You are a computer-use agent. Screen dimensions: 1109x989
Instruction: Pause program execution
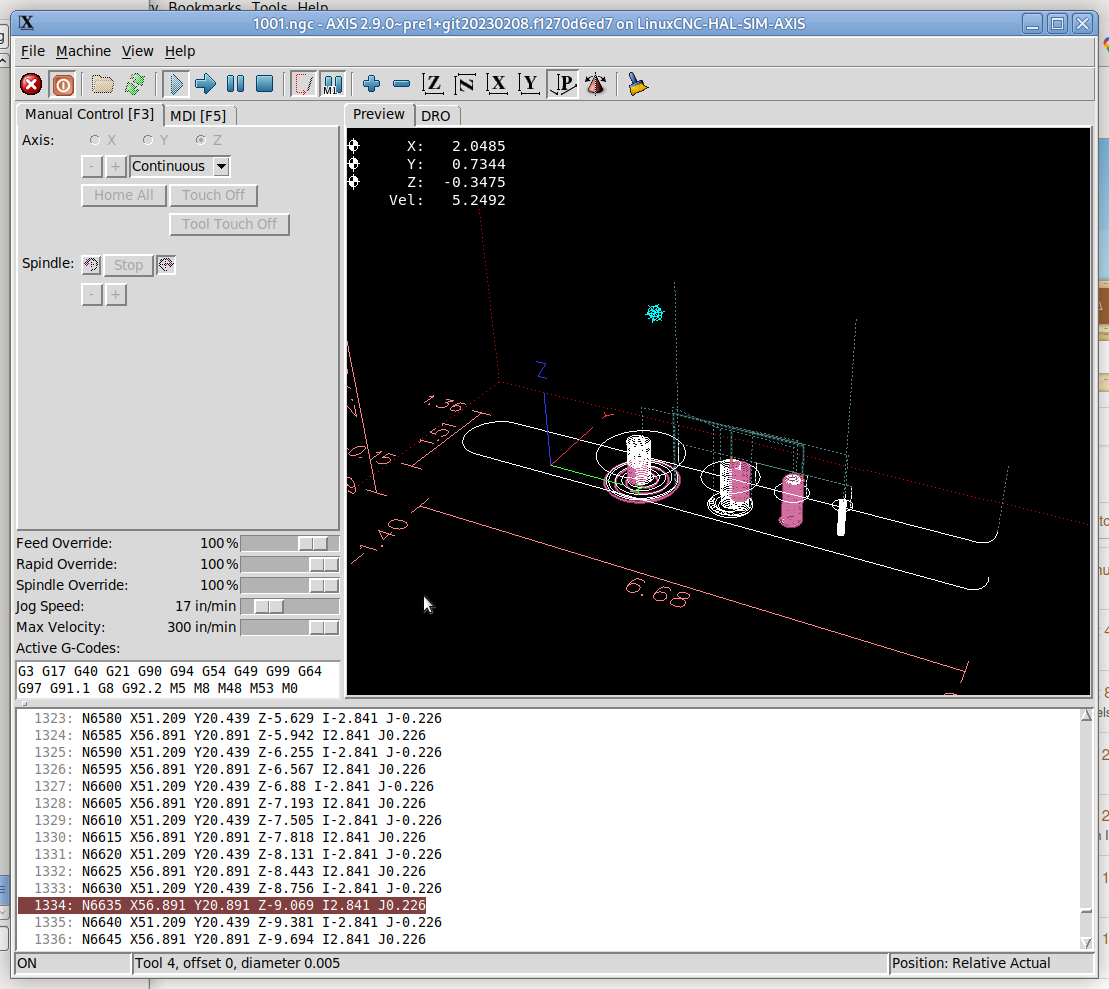236,84
